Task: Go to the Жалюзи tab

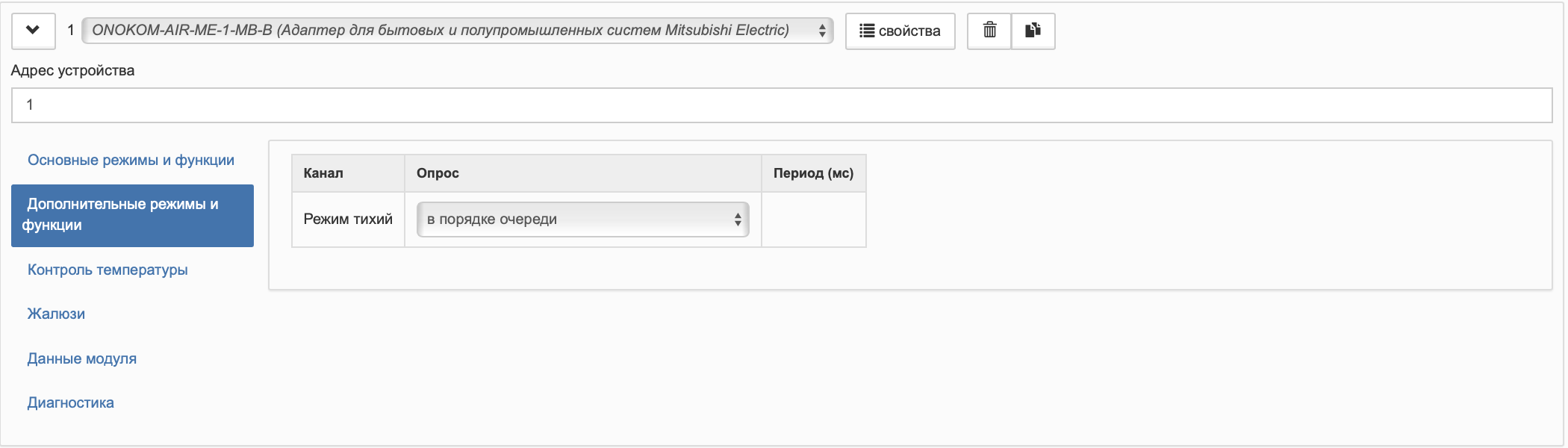Action: point(56,314)
